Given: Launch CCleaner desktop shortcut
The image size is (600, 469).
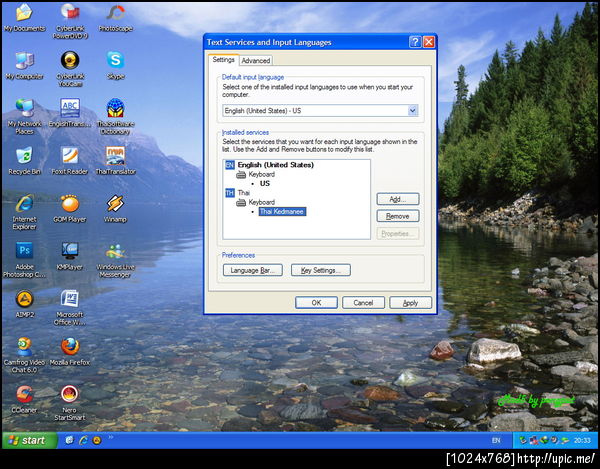Looking at the screenshot, I should click(x=24, y=400).
